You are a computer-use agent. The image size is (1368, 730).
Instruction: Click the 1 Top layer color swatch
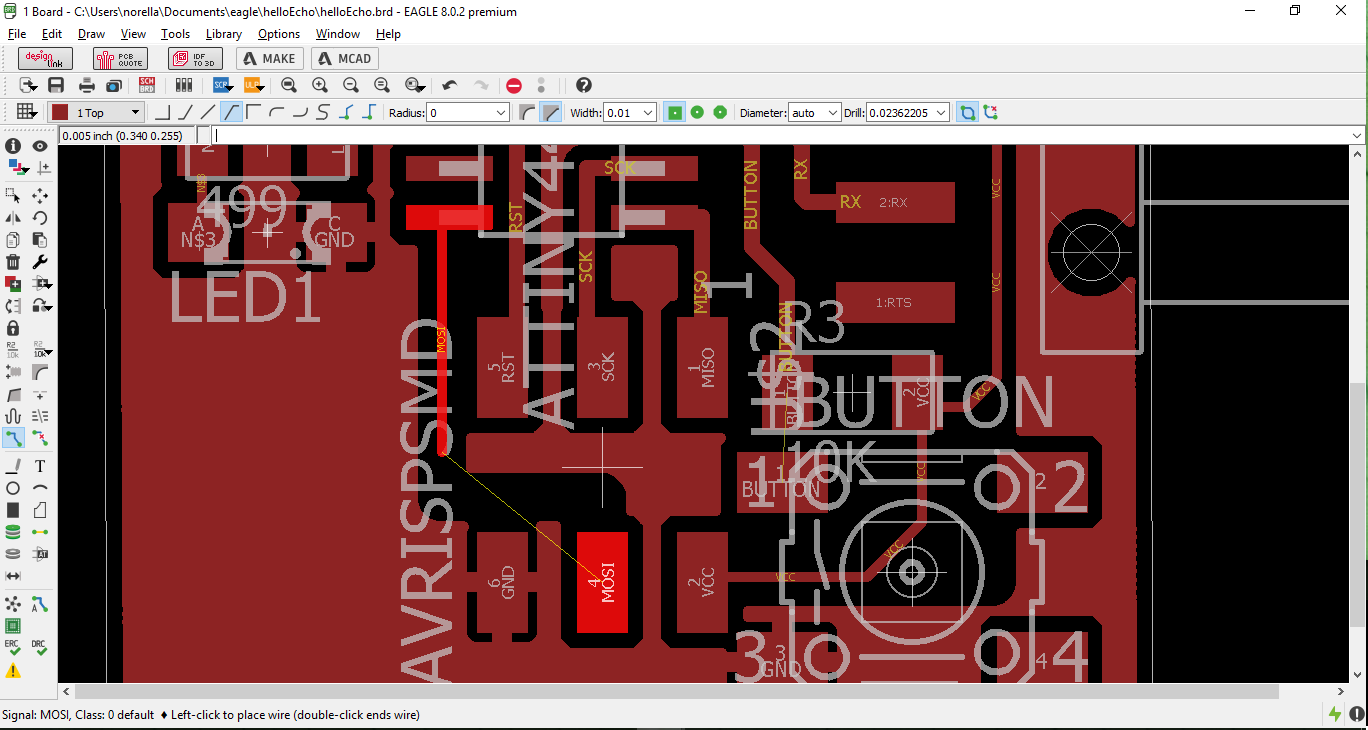tap(60, 113)
